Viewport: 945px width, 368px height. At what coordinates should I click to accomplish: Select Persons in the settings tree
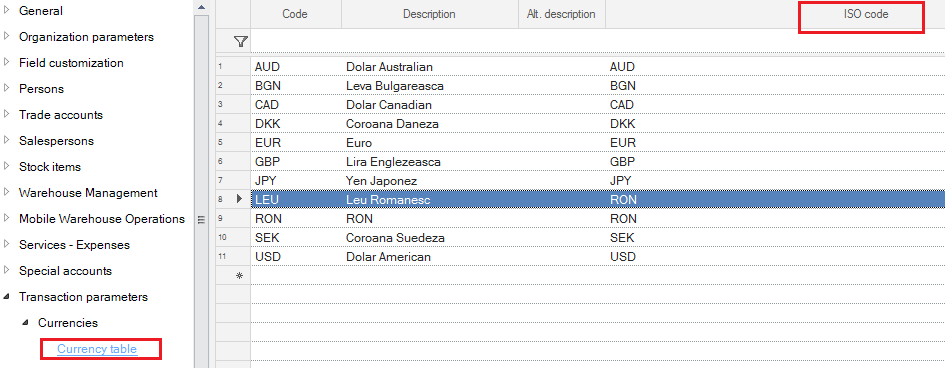tap(41, 89)
